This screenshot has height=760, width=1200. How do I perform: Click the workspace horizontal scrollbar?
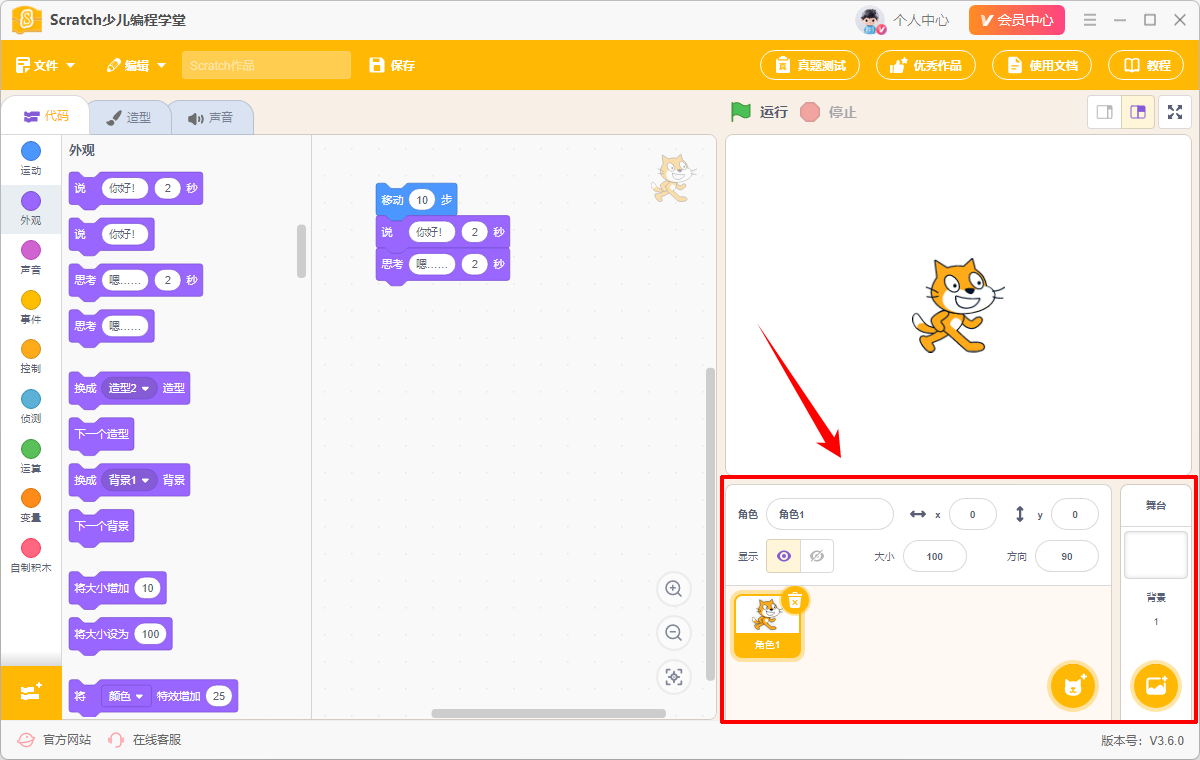(x=548, y=713)
